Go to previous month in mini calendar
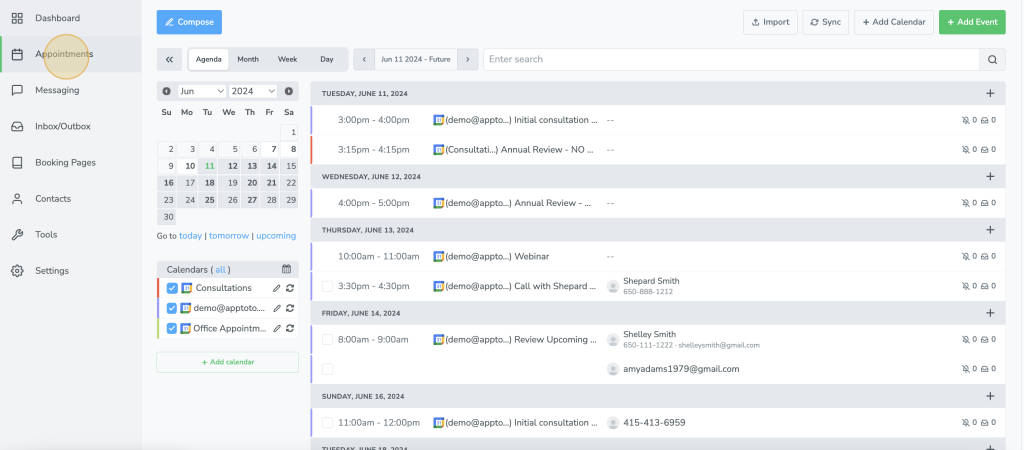The height and width of the screenshot is (450, 1024). tap(167, 91)
